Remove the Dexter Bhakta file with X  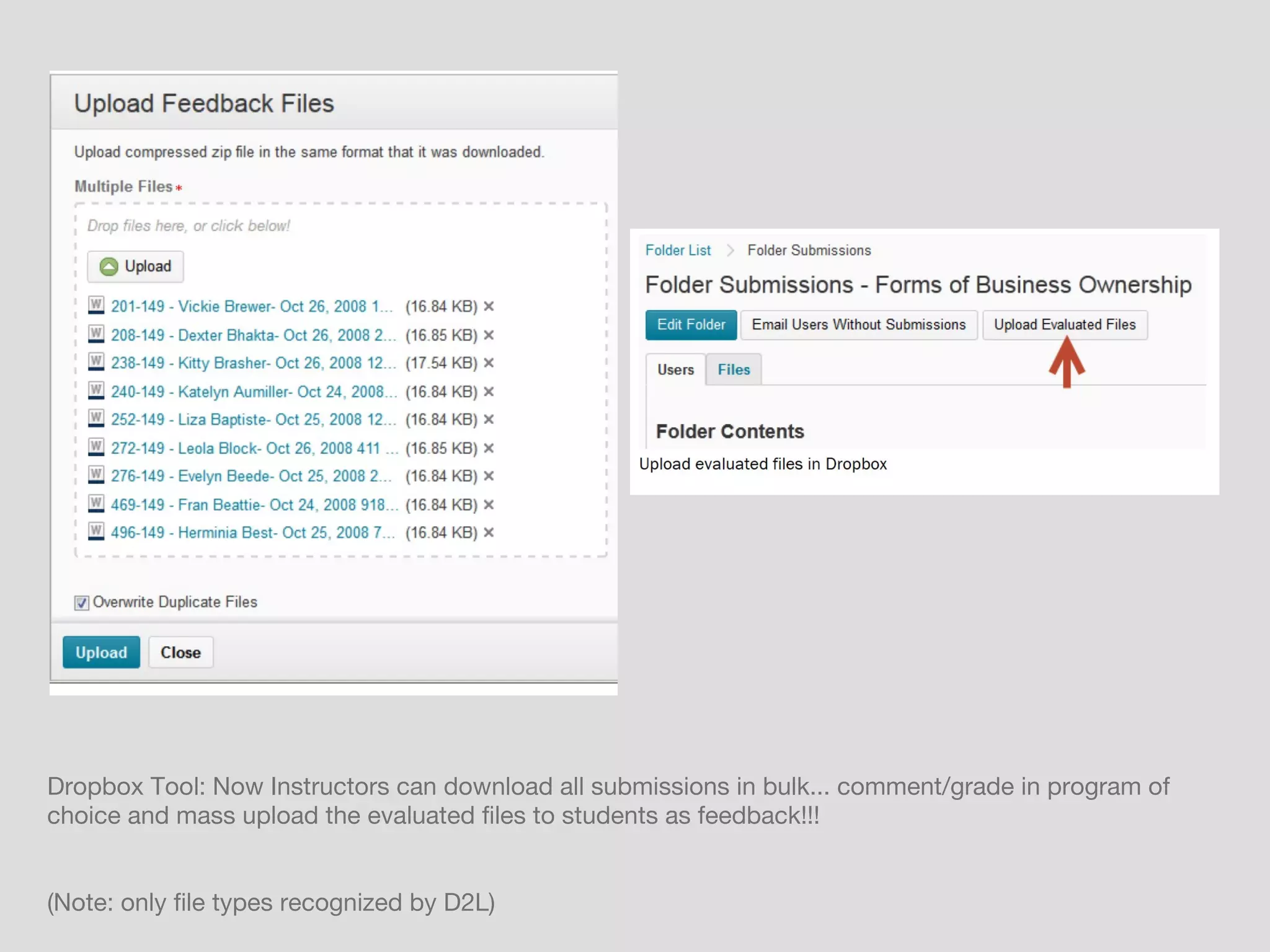pos(489,335)
